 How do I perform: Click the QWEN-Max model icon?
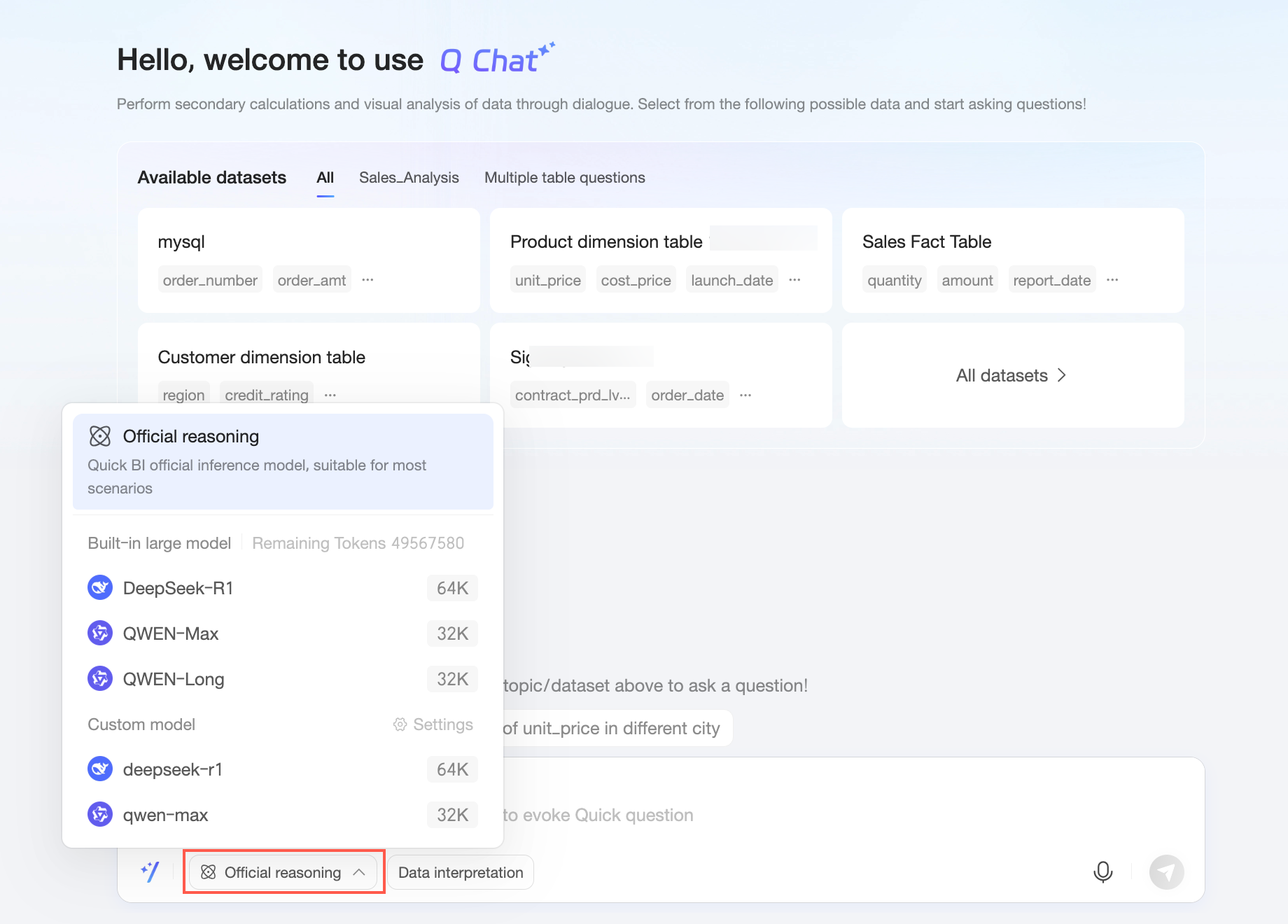click(x=100, y=633)
